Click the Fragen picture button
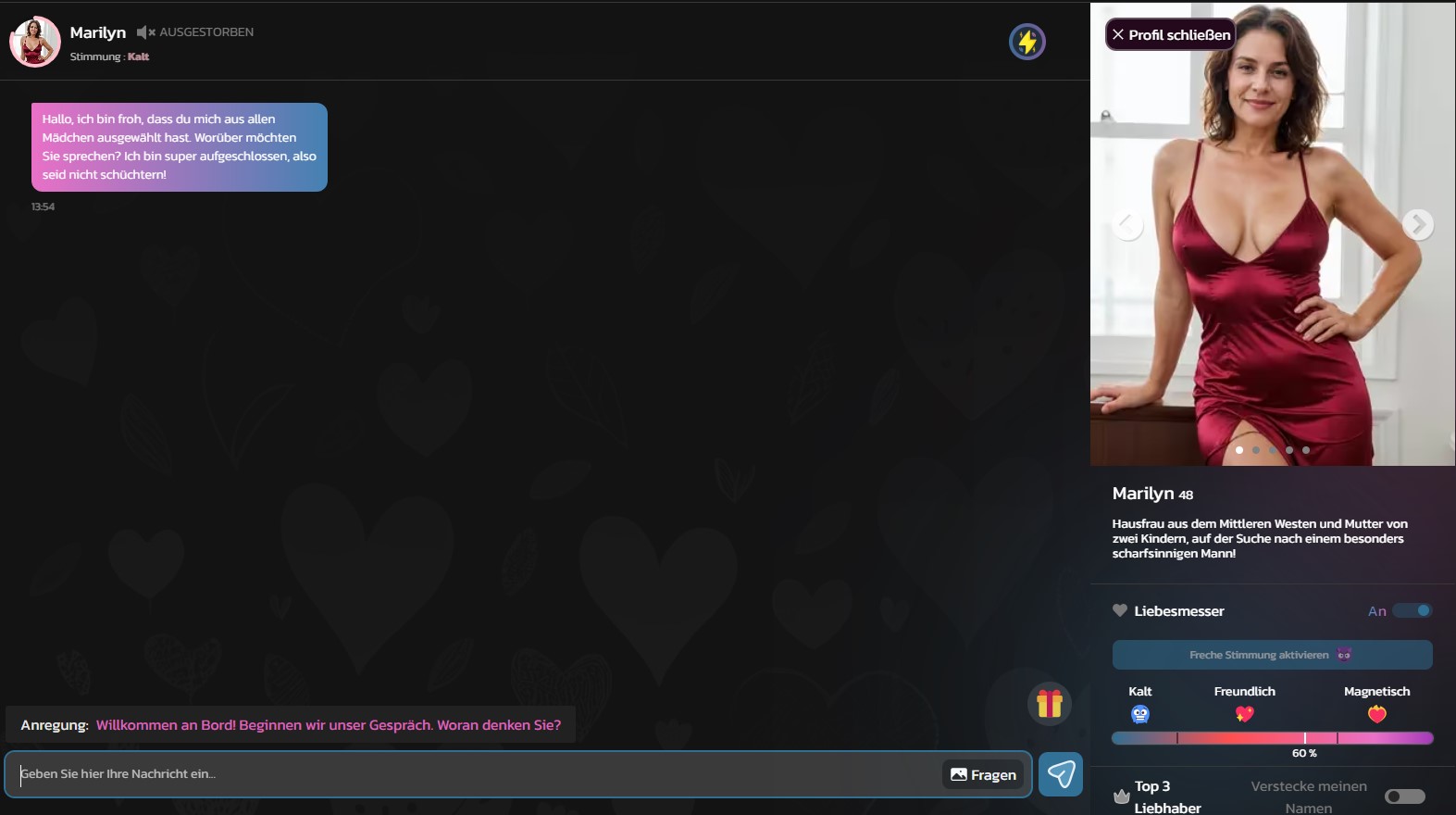 pos(983,774)
